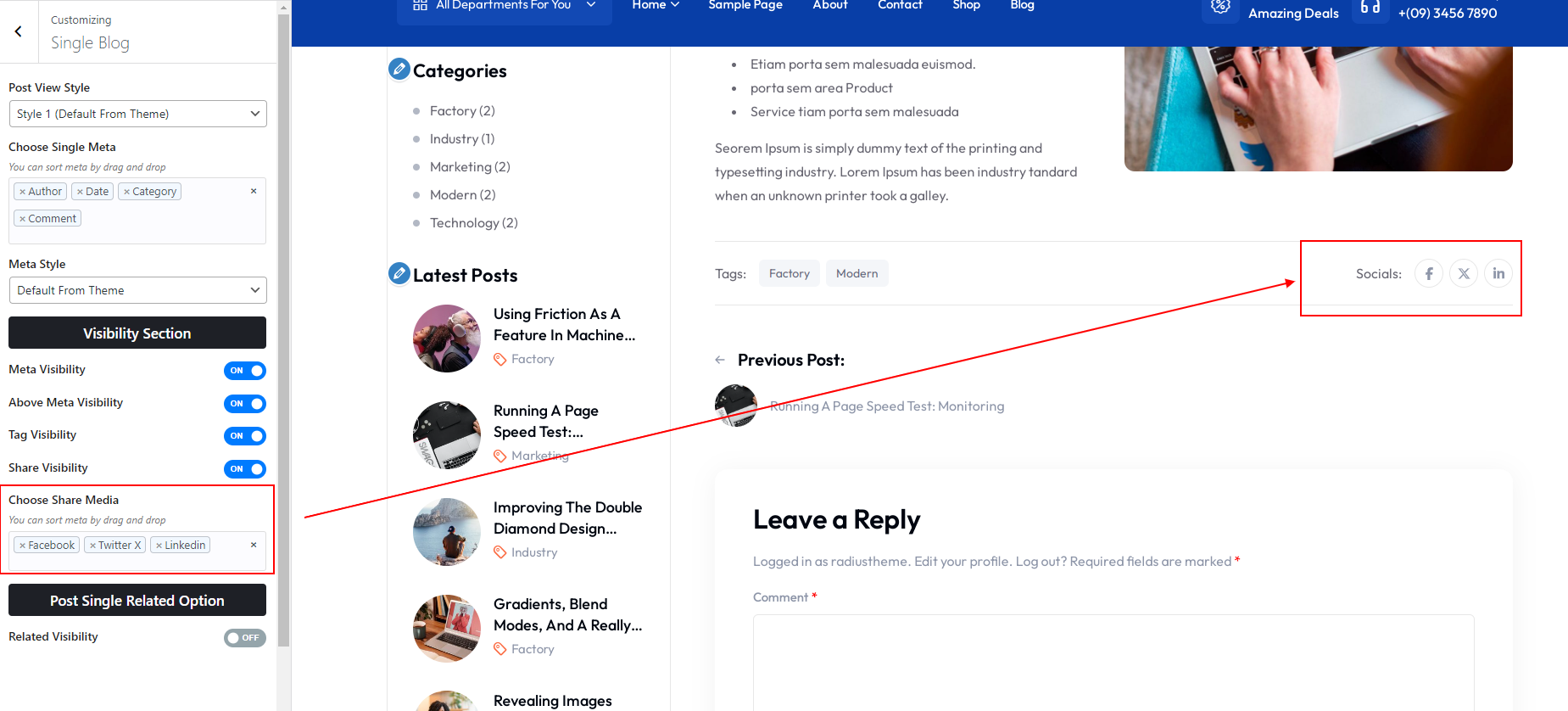This screenshot has height=711, width=1568.
Task: Click Post Single Related Option header
Action: (137, 600)
